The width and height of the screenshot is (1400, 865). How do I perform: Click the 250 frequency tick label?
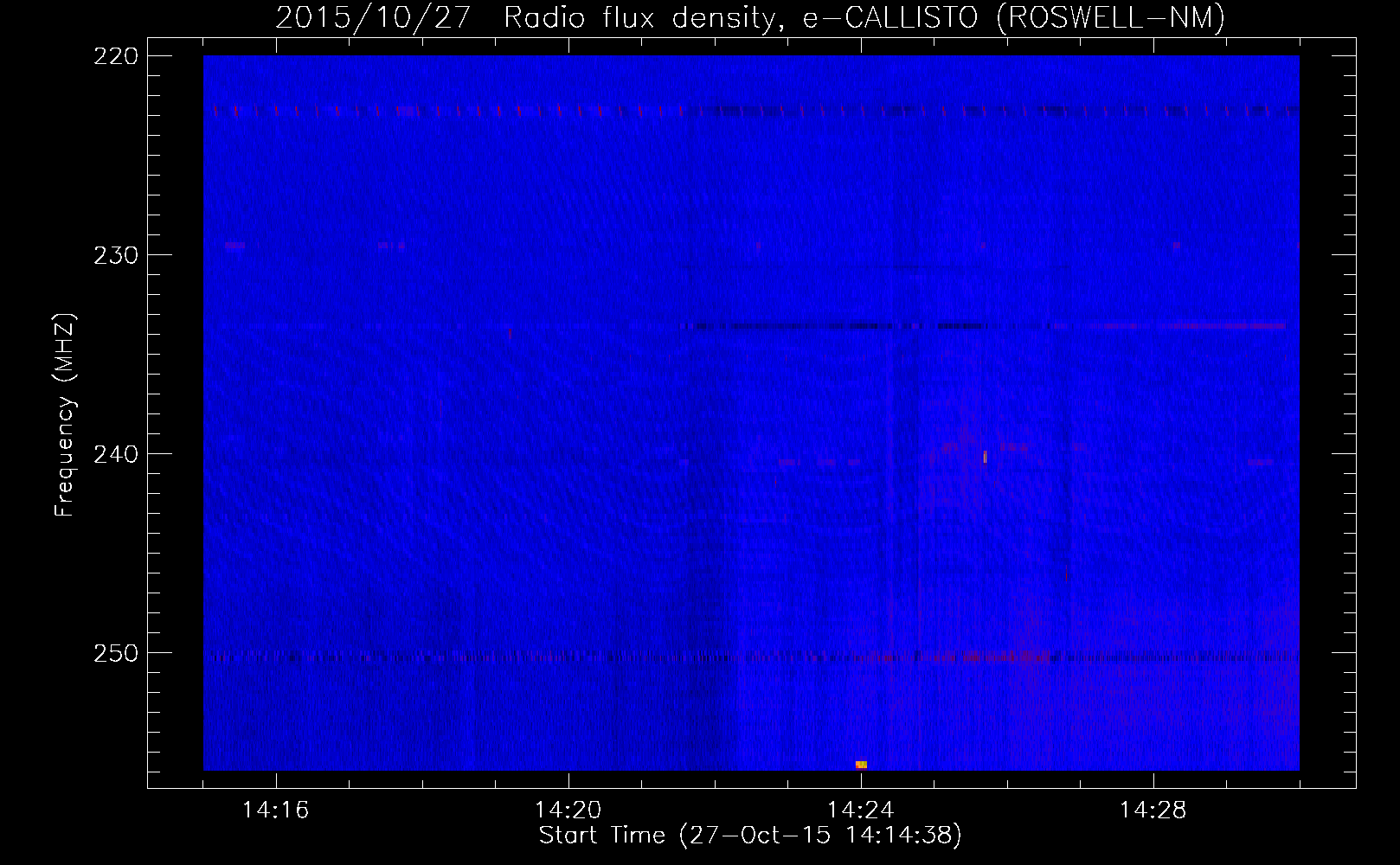(x=115, y=653)
